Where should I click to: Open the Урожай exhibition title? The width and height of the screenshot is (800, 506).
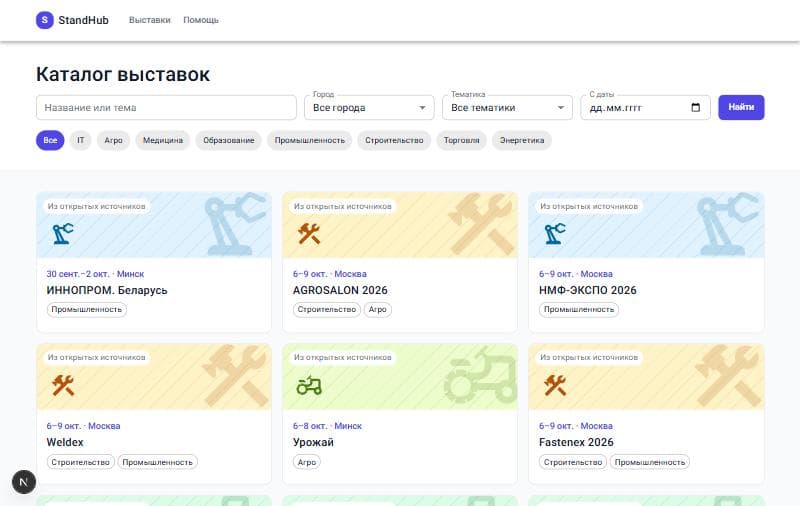(313, 442)
